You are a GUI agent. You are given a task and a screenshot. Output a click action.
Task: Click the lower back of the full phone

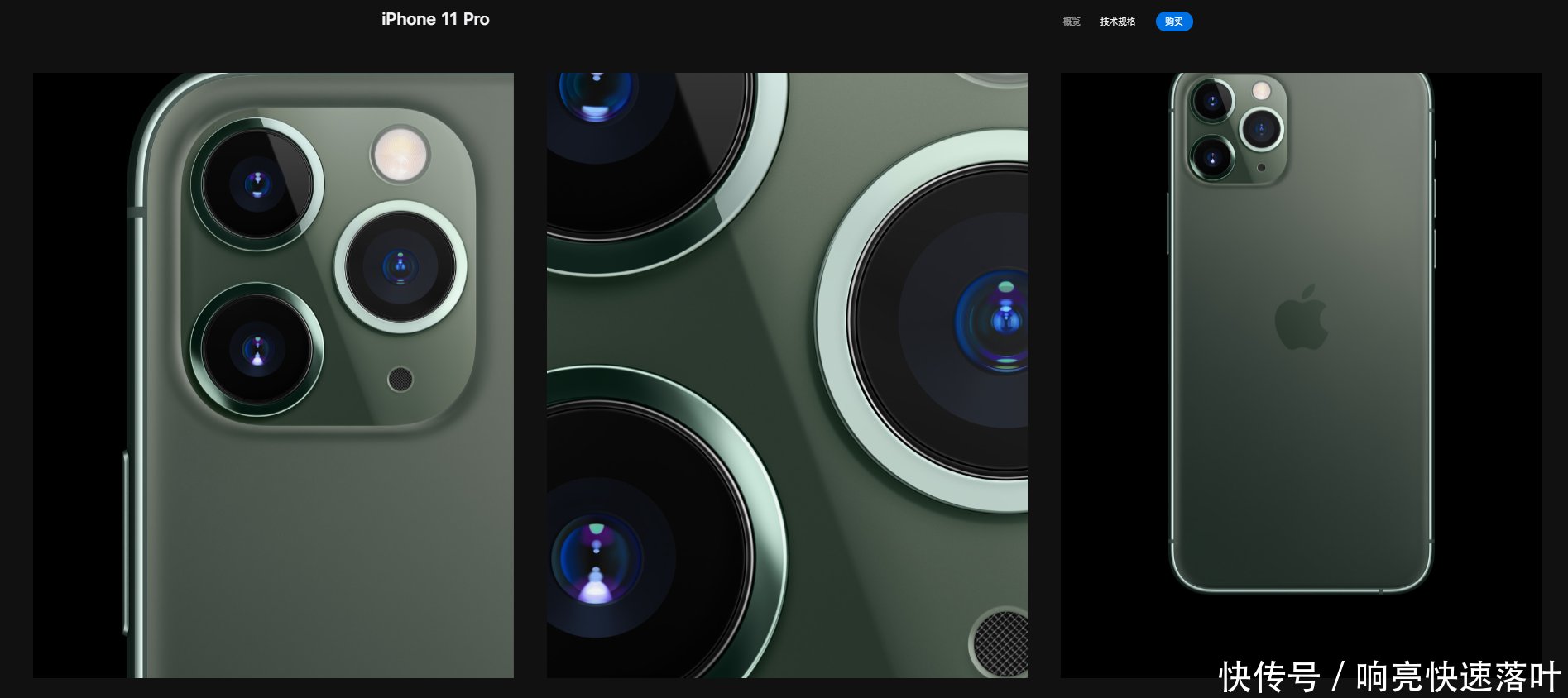point(1301,496)
